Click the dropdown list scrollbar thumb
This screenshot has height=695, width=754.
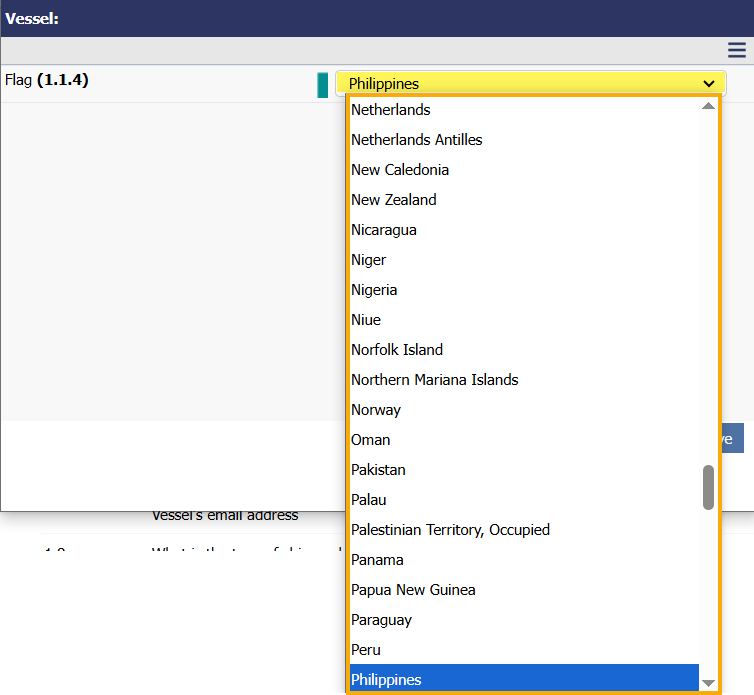click(x=708, y=487)
